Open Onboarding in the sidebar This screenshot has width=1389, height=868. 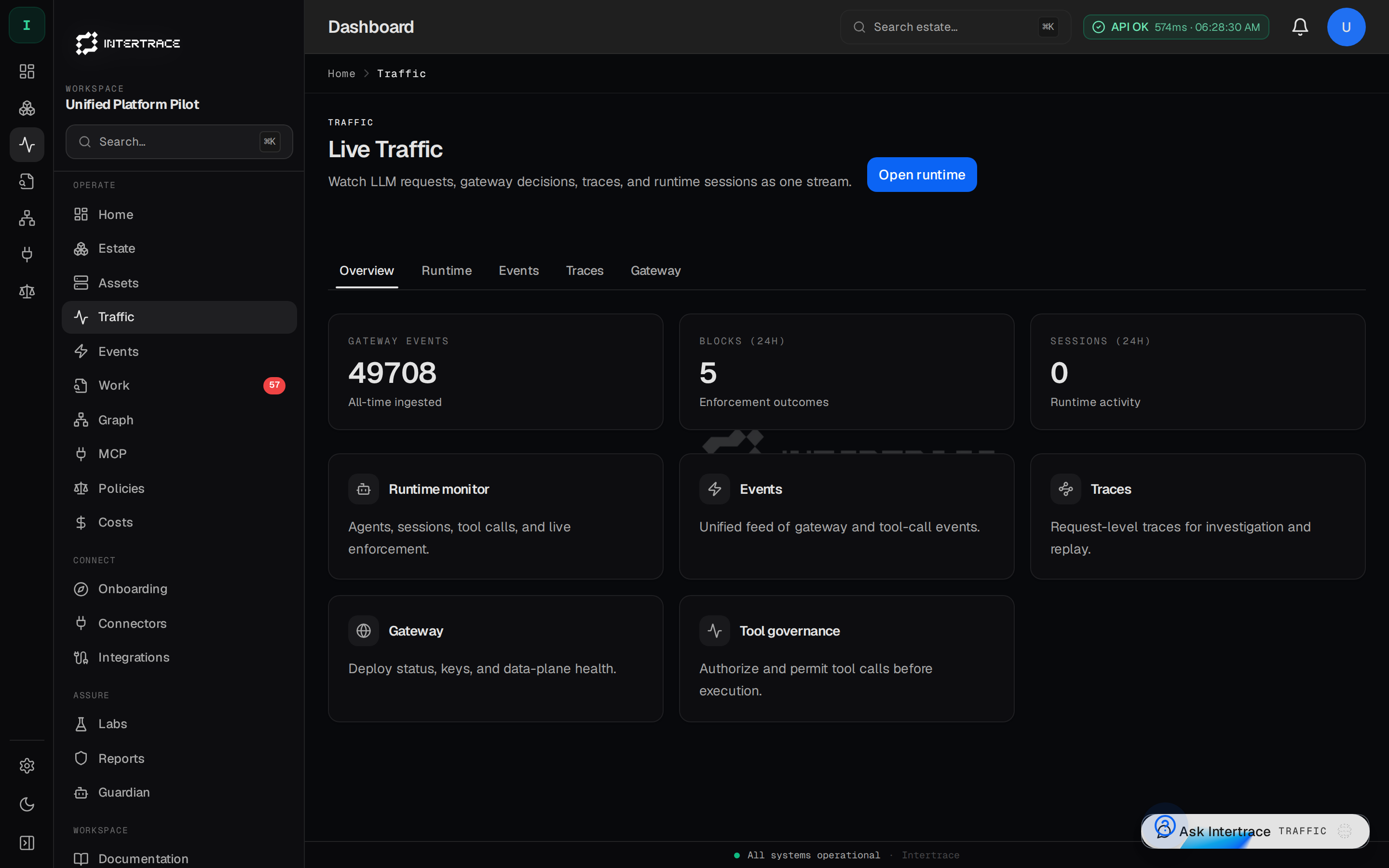point(179,589)
